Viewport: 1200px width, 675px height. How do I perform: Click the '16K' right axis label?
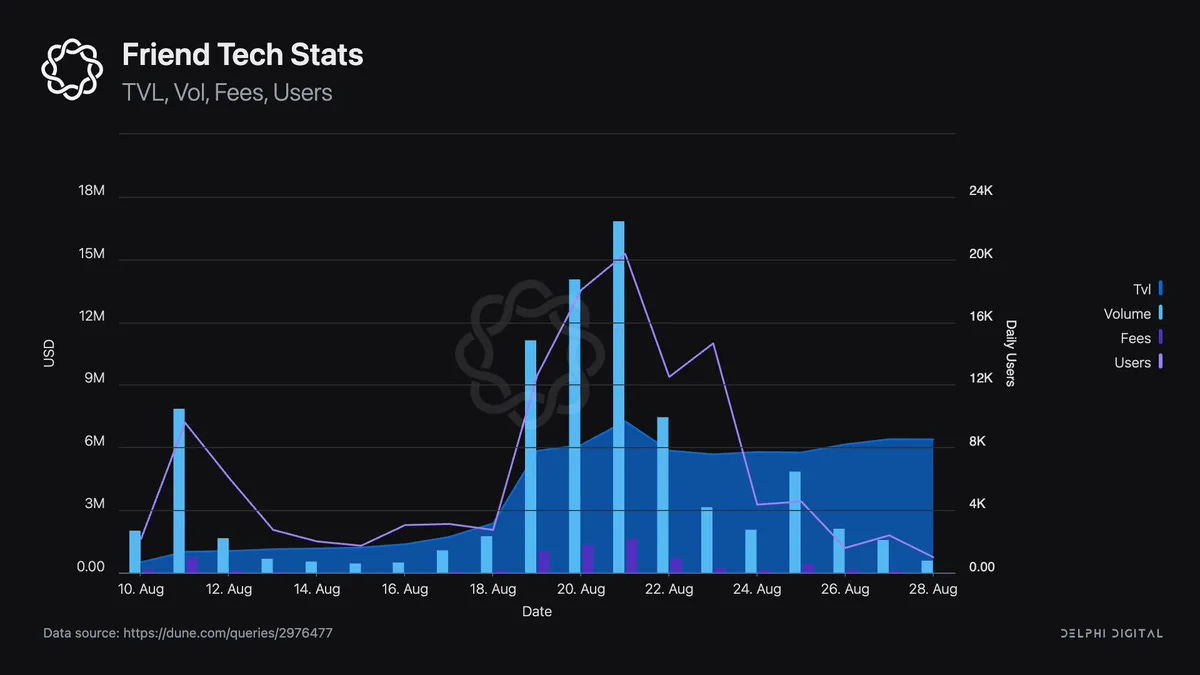(x=981, y=316)
